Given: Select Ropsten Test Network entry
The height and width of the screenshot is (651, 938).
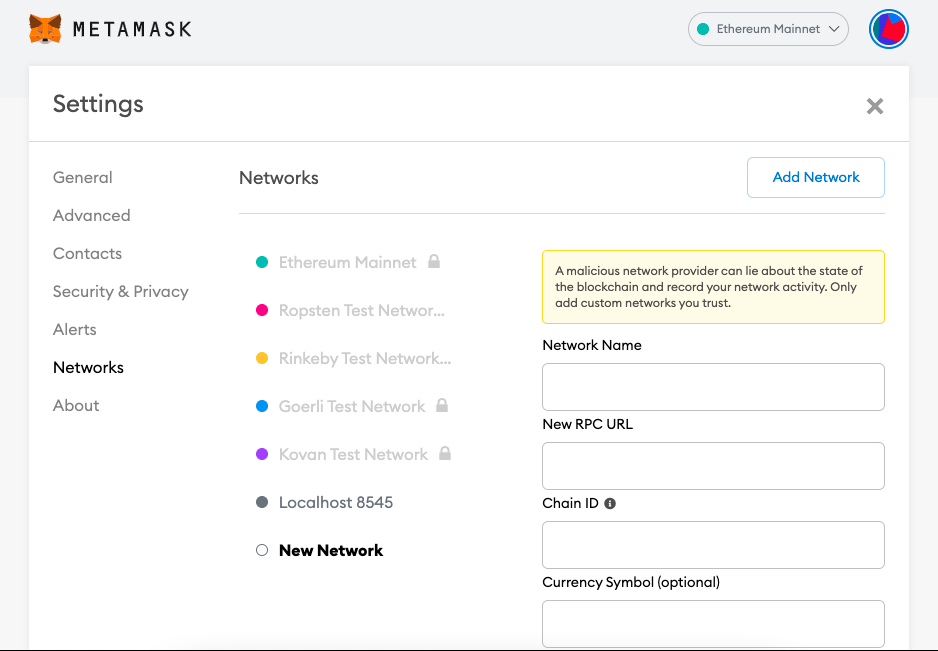Looking at the screenshot, I should [x=361, y=311].
